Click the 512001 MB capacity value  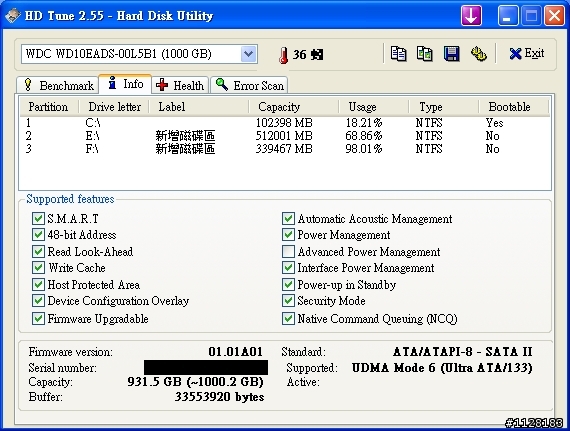[284, 136]
